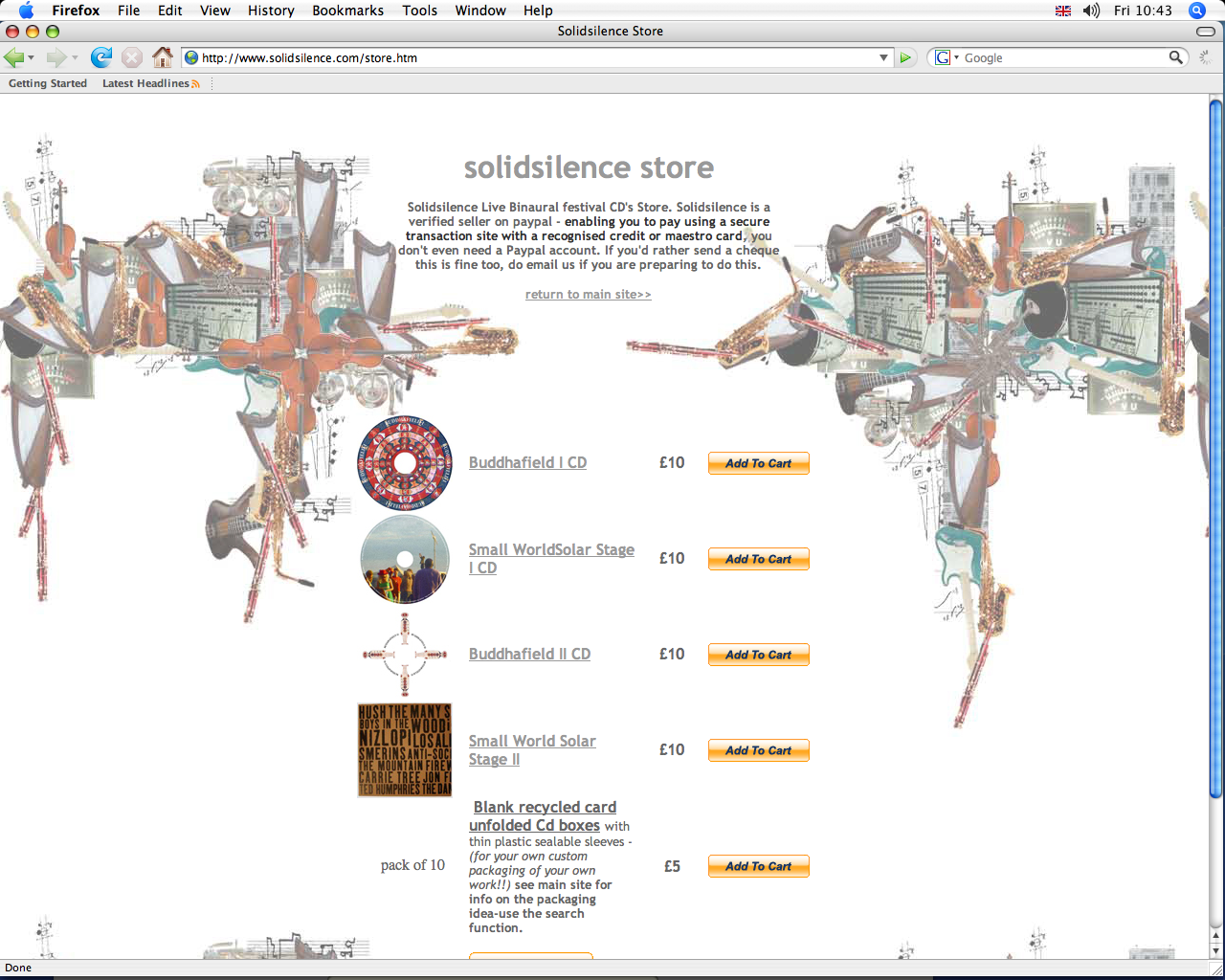Click the search magnifier icon
Image resolution: width=1225 pixels, height=980 pixels.
click(1176, 57)
